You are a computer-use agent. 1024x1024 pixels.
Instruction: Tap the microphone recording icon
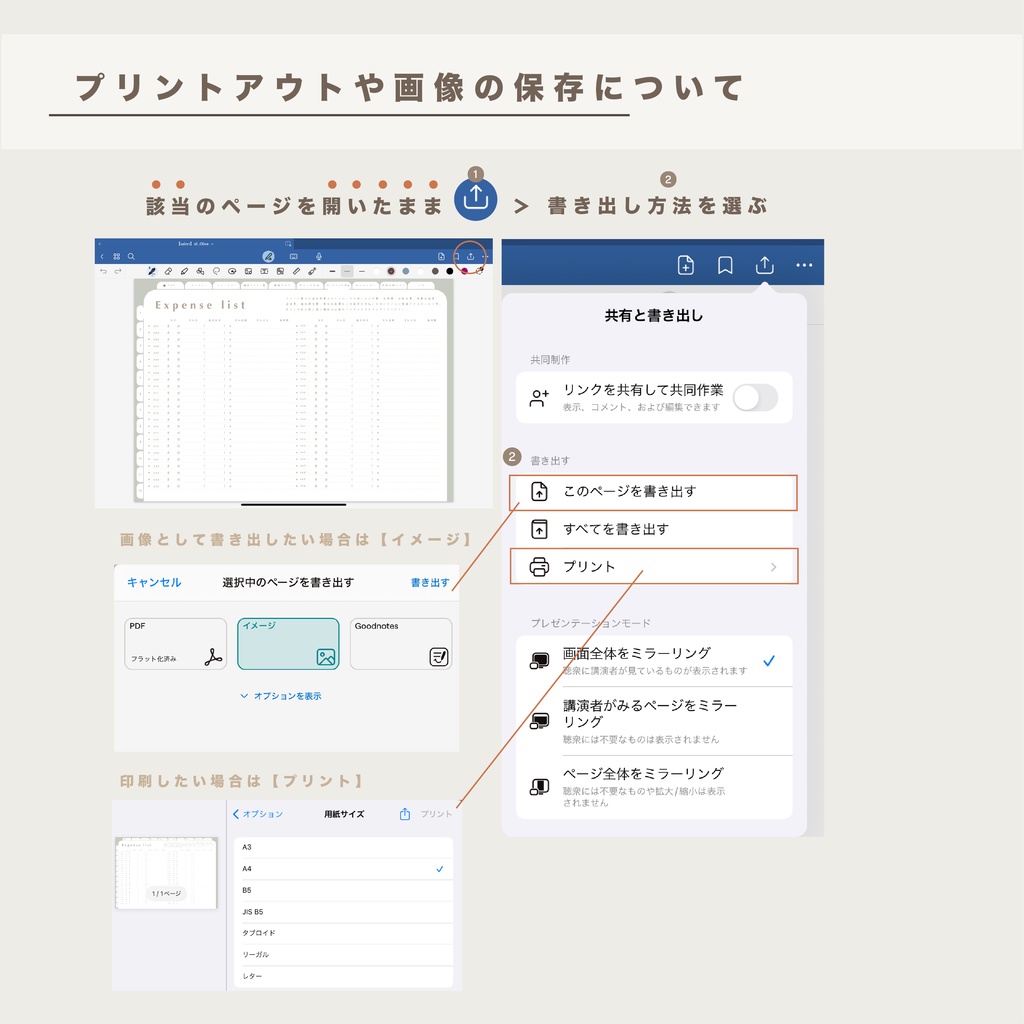[319, 257]
